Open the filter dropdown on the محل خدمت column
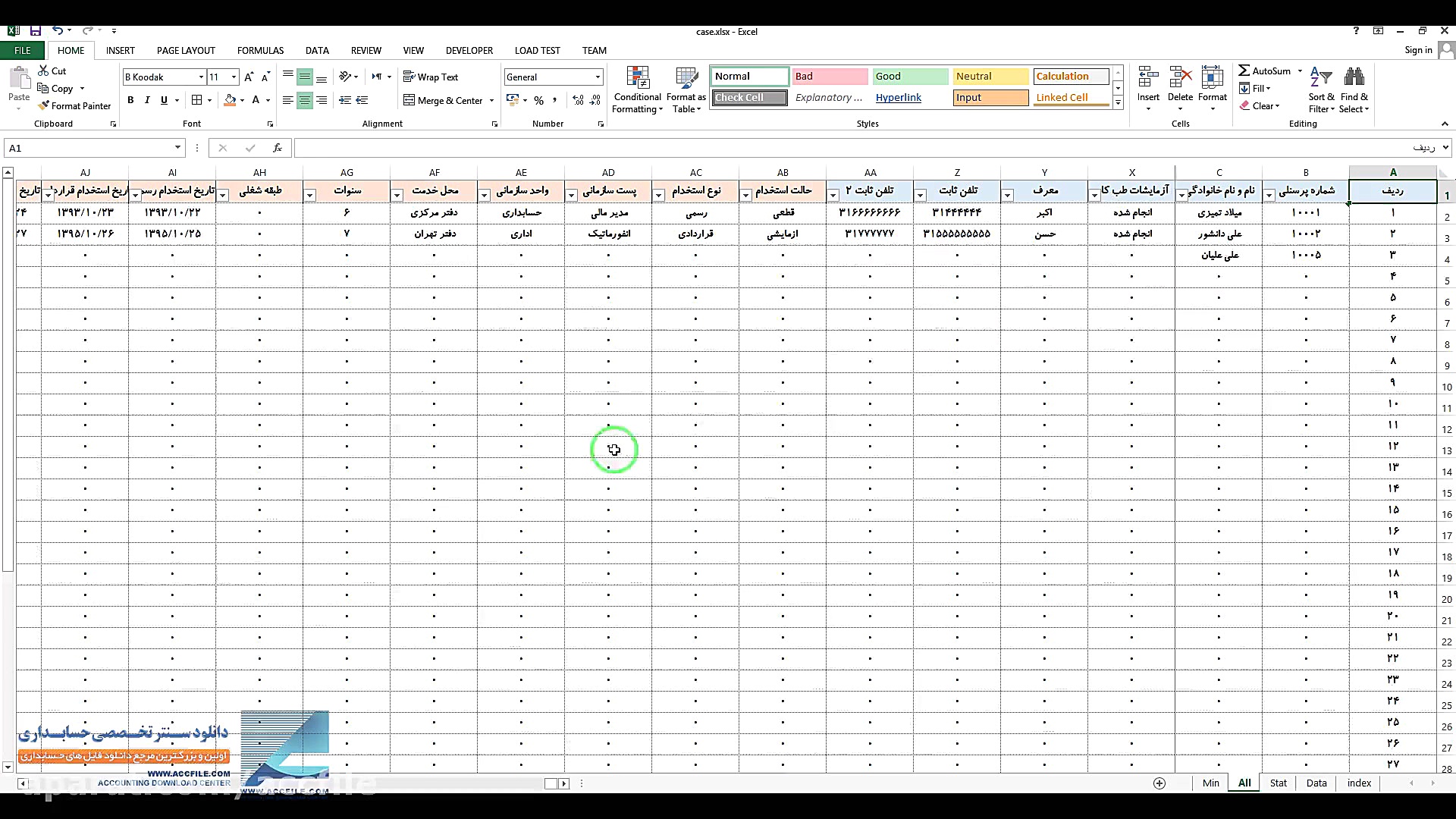 (x=397, y=196)
